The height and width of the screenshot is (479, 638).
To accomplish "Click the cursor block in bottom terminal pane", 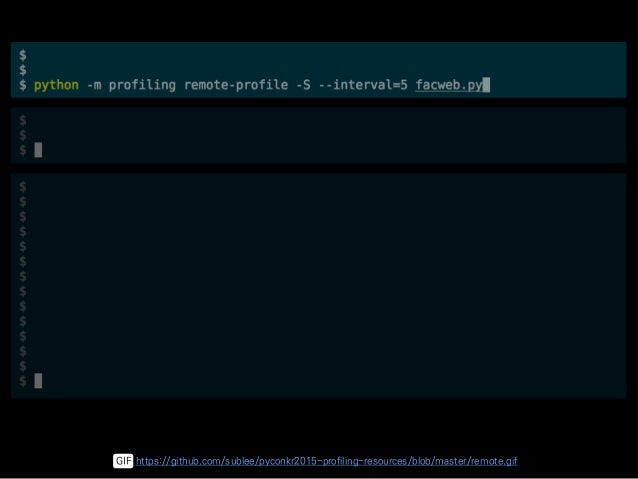I will [x=38, y=381].
